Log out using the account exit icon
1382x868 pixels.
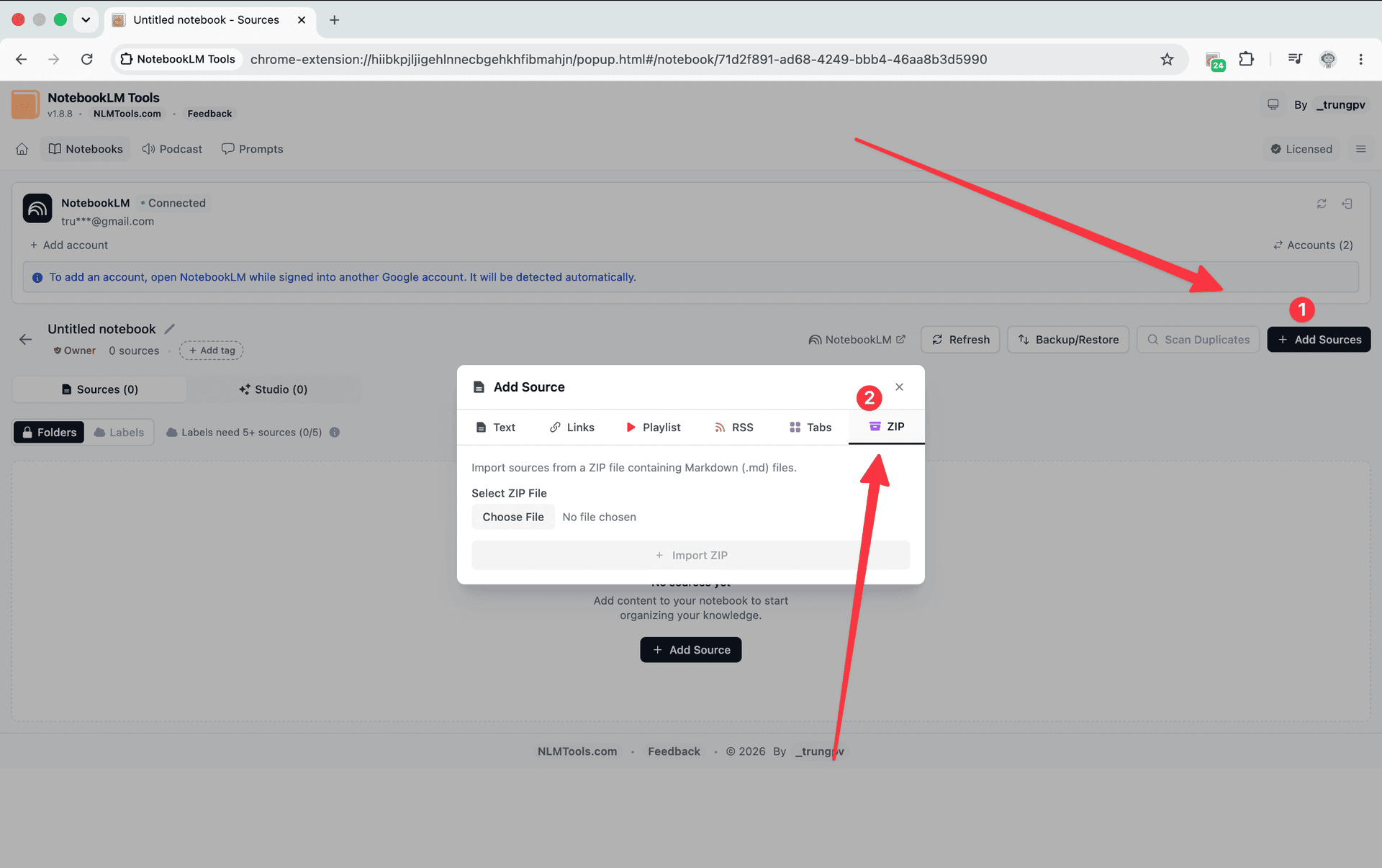(x=1347, y=204)
